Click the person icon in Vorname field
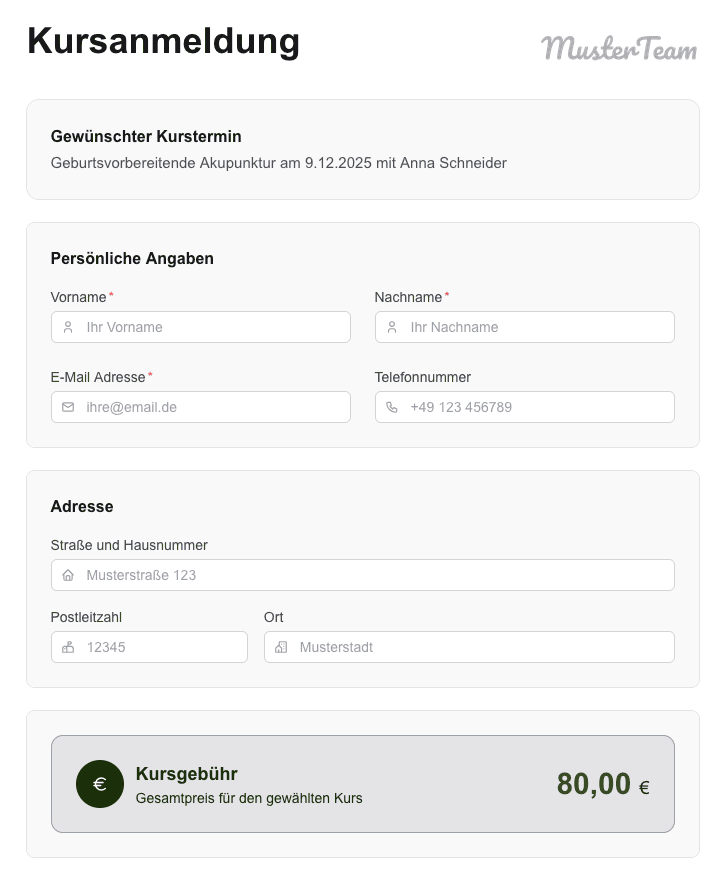723x871 pixels. pyautogui.click(x=68, y=327)
